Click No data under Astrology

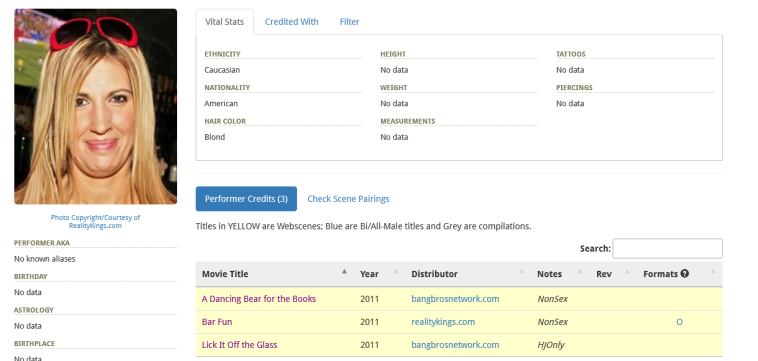coord(28,326)
